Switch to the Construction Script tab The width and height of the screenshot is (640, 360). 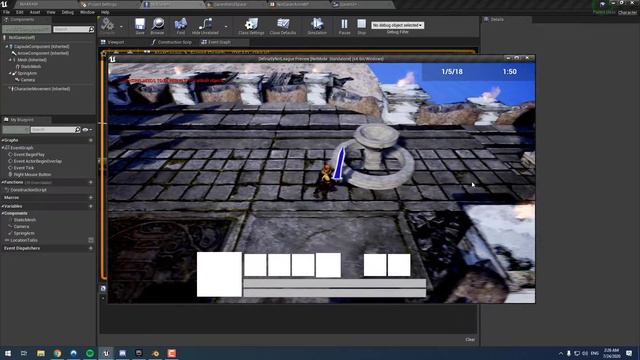click(171, 42)
